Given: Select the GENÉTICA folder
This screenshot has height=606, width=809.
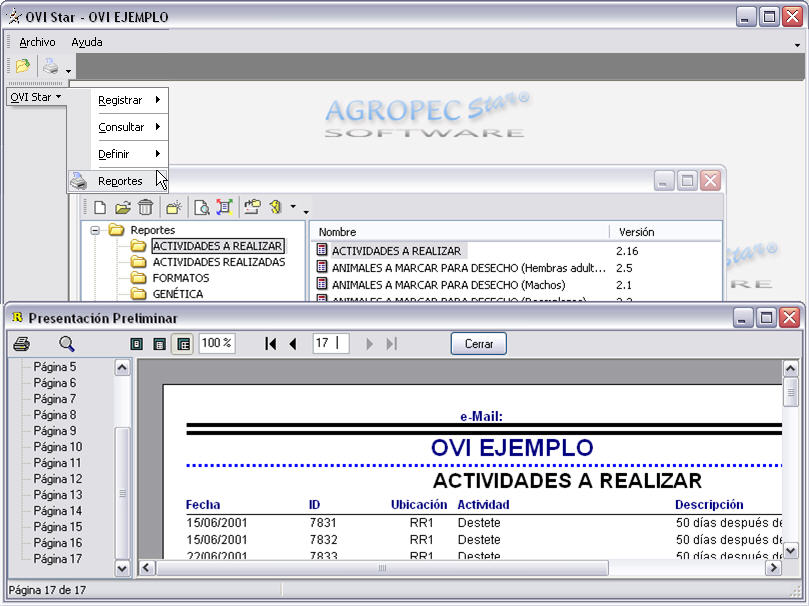Looking at the screenshot, I should tap(178, 294).
